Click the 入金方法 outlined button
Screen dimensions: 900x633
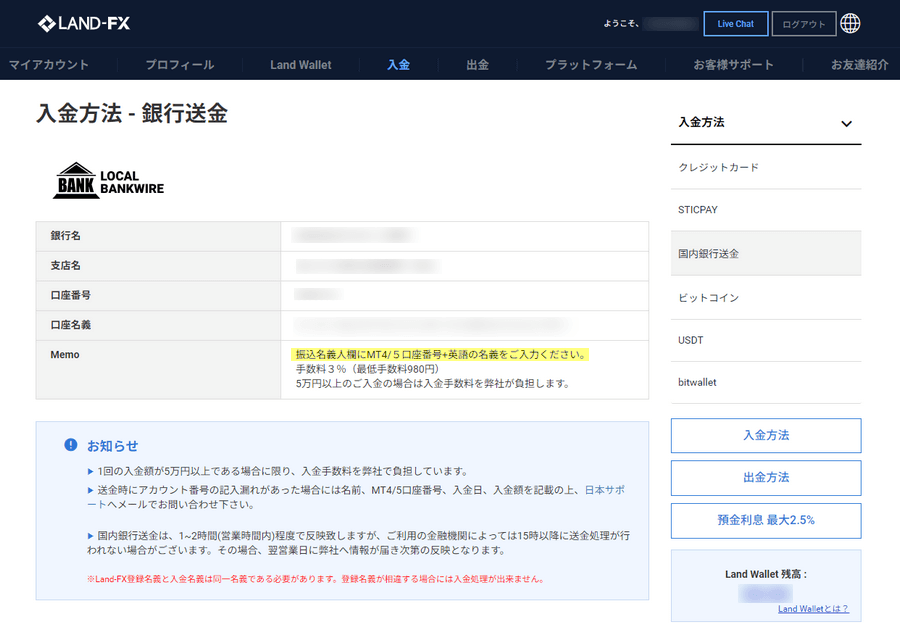coord(766,436)
